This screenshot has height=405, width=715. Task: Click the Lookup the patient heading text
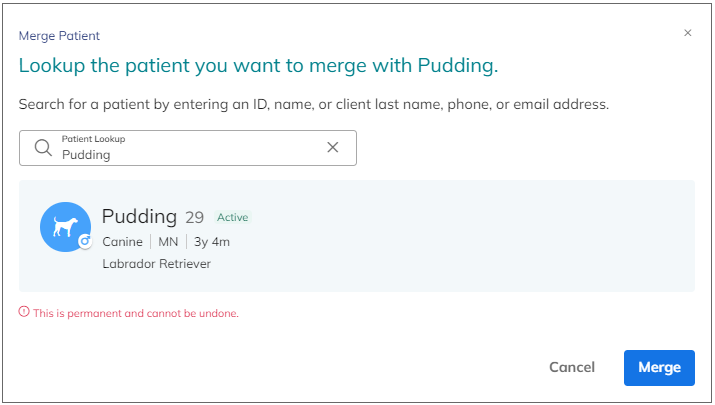point(258,66)
